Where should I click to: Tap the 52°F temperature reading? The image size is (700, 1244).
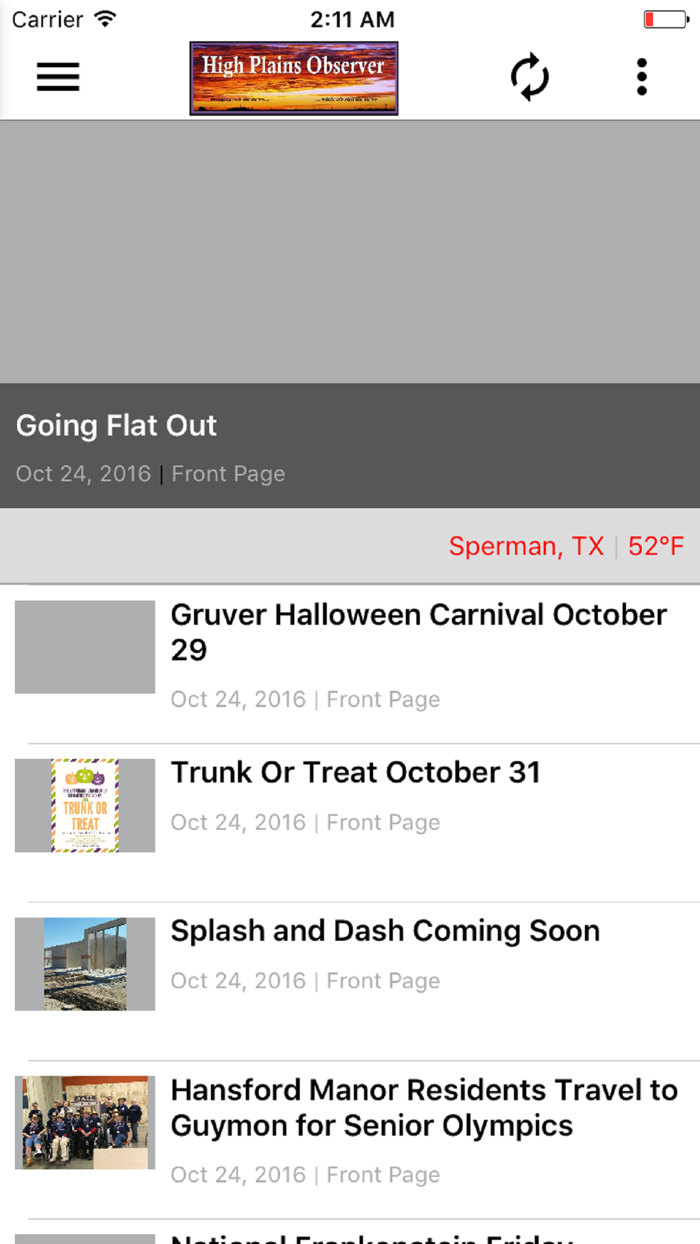click(656, 546)
